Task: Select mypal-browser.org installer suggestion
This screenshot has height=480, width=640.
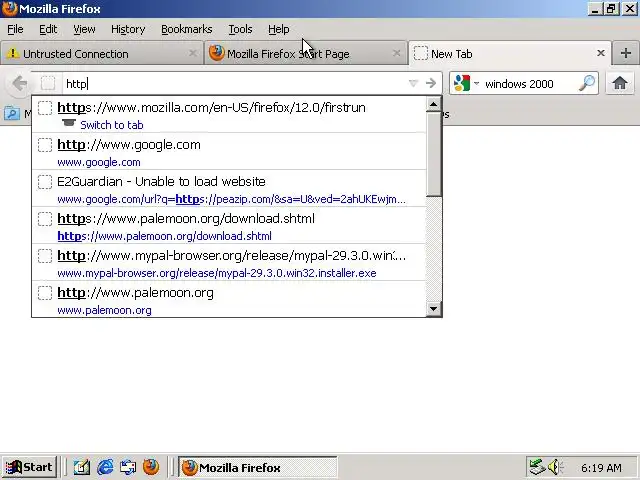Action: [x=229, y=262]
